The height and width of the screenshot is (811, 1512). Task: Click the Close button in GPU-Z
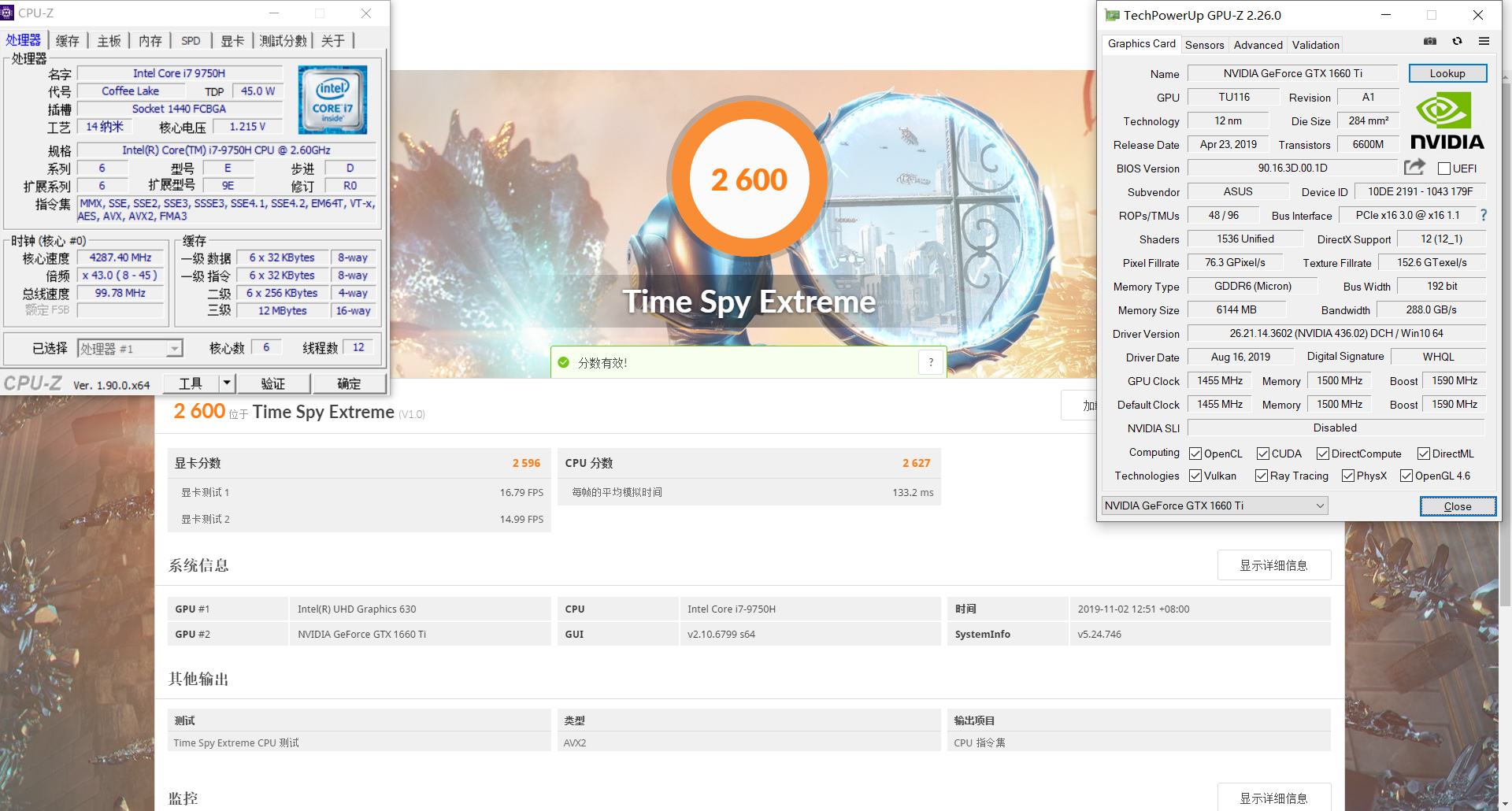tap(1458, 506)
